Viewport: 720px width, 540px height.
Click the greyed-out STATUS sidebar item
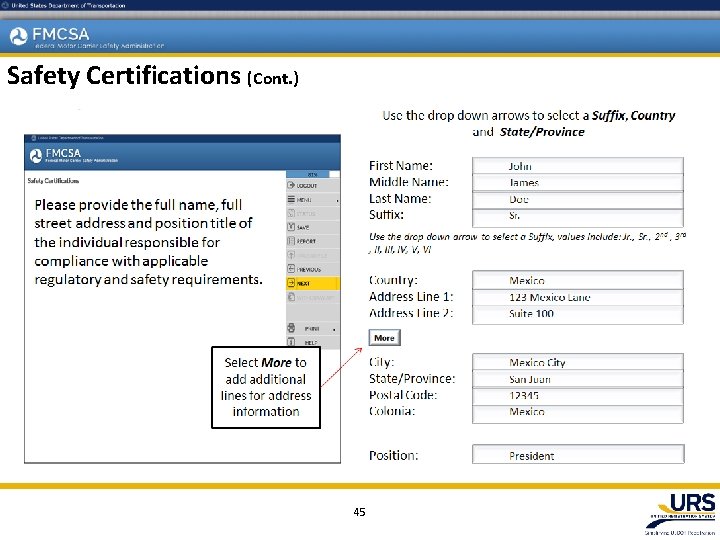click(x=312, y=214)
